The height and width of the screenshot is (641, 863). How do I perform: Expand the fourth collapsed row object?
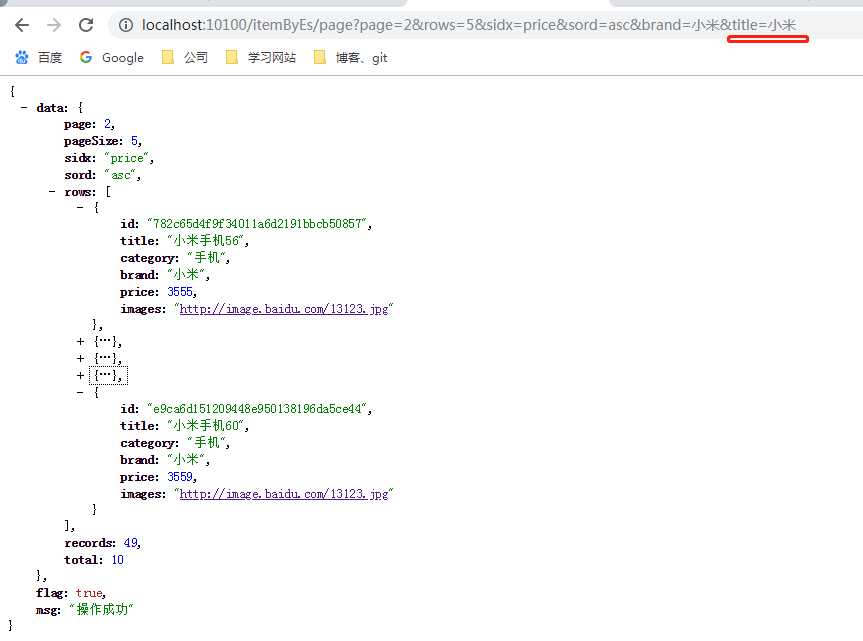click(80, 376)
